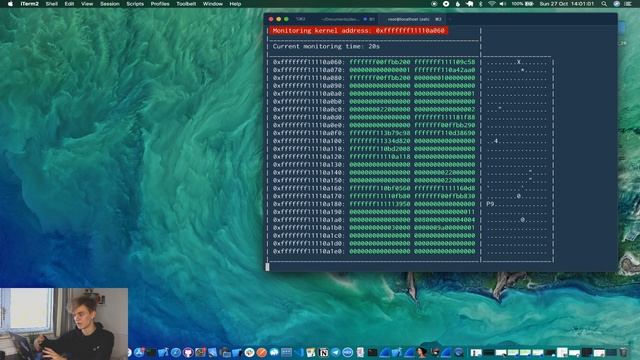Open the Edit menu
Viewport: 640px width, 360px height.
click(69, 4)
